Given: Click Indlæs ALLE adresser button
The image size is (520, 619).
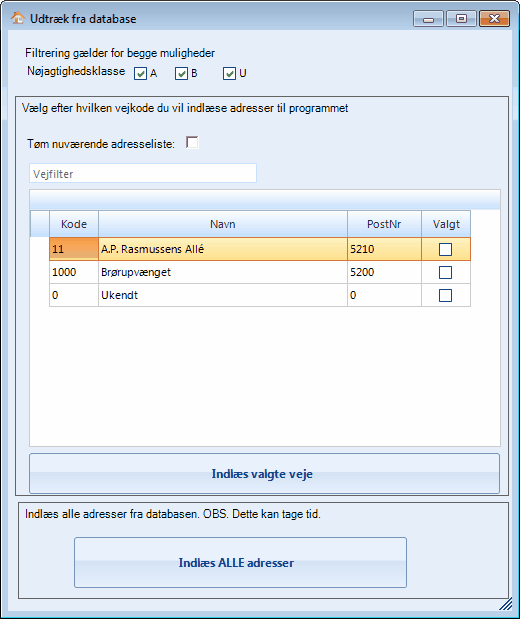Looking at the screenshot, I should coord(240,563).
